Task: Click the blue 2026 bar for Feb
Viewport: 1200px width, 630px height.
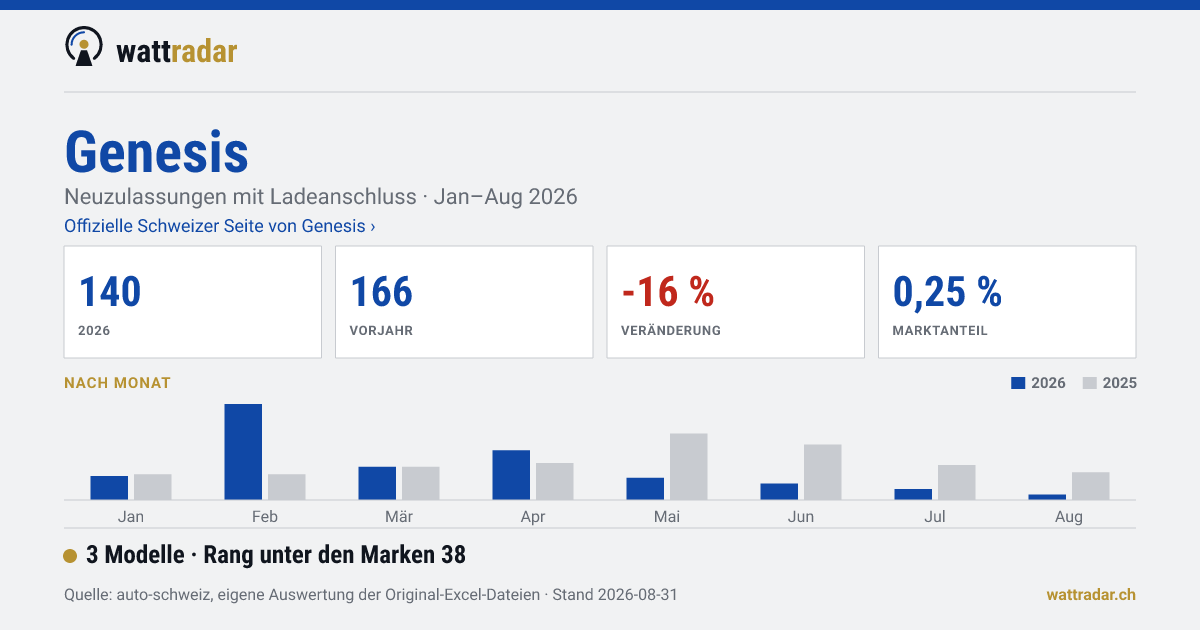Action: click(x=243, y=452)
